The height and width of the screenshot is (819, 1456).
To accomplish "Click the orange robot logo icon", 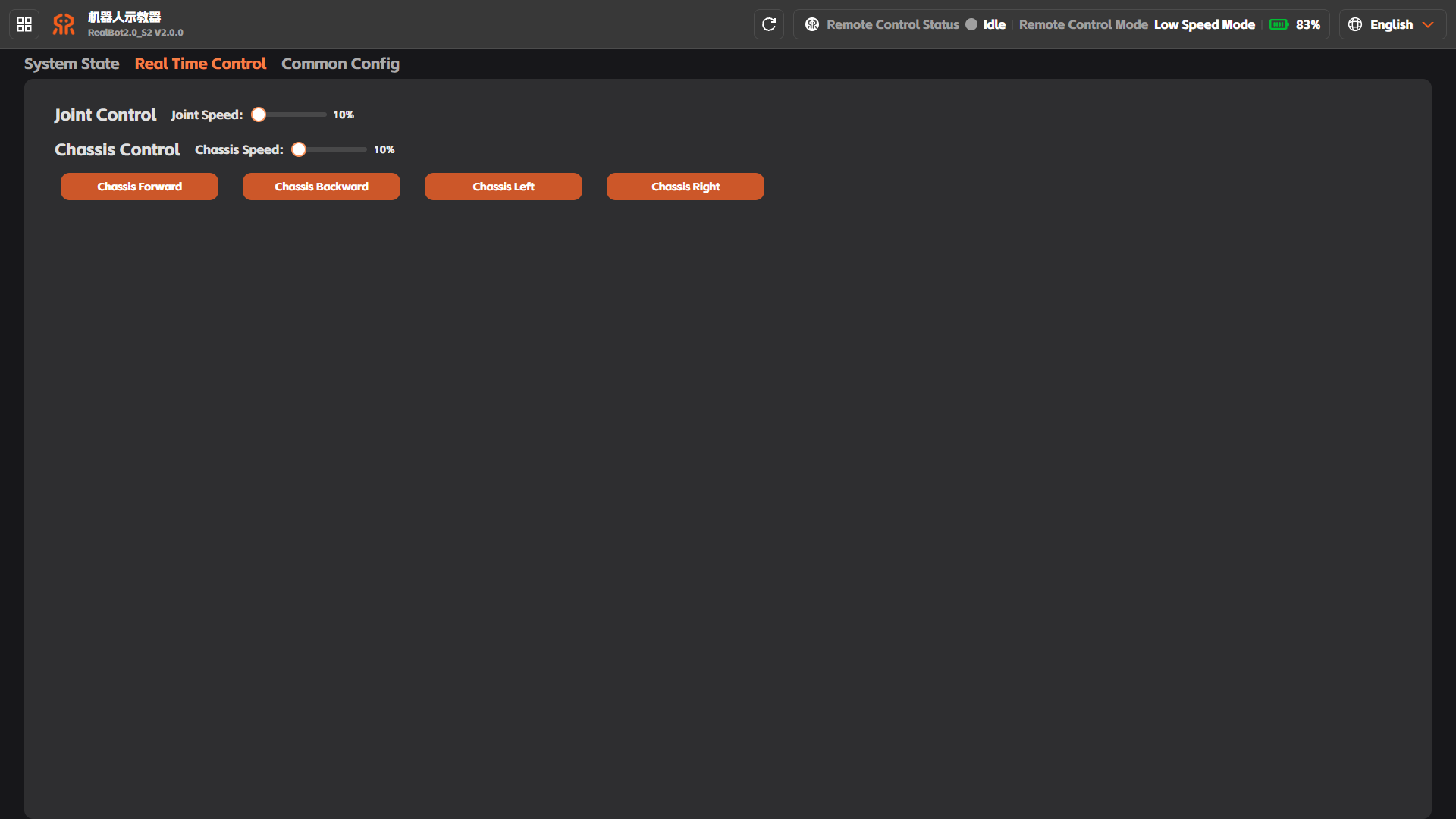I will 64,24.
